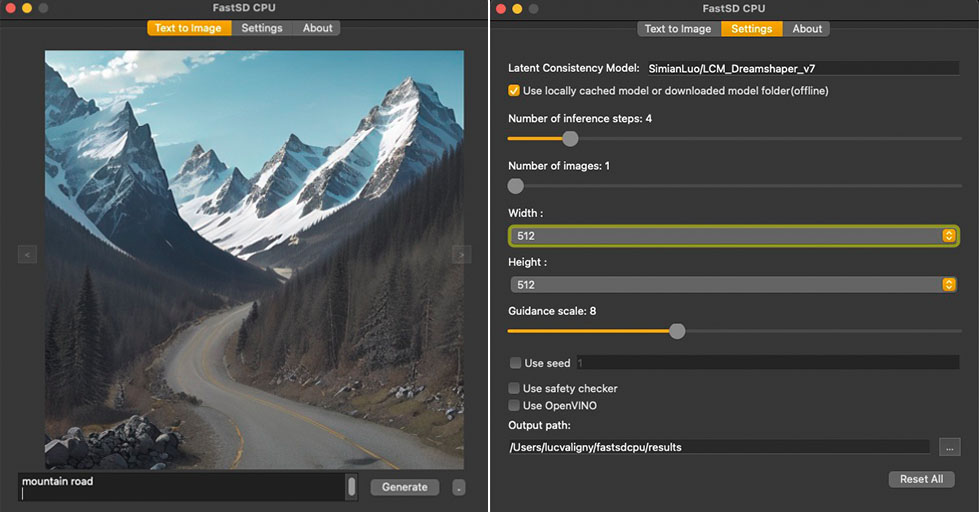Click the previous image arrow button
Screen dimensions: 979x512
(x=27, y=255)
